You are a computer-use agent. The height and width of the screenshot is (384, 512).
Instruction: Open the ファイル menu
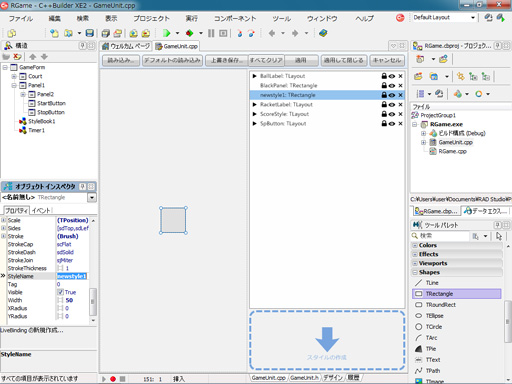coord(21,18)
